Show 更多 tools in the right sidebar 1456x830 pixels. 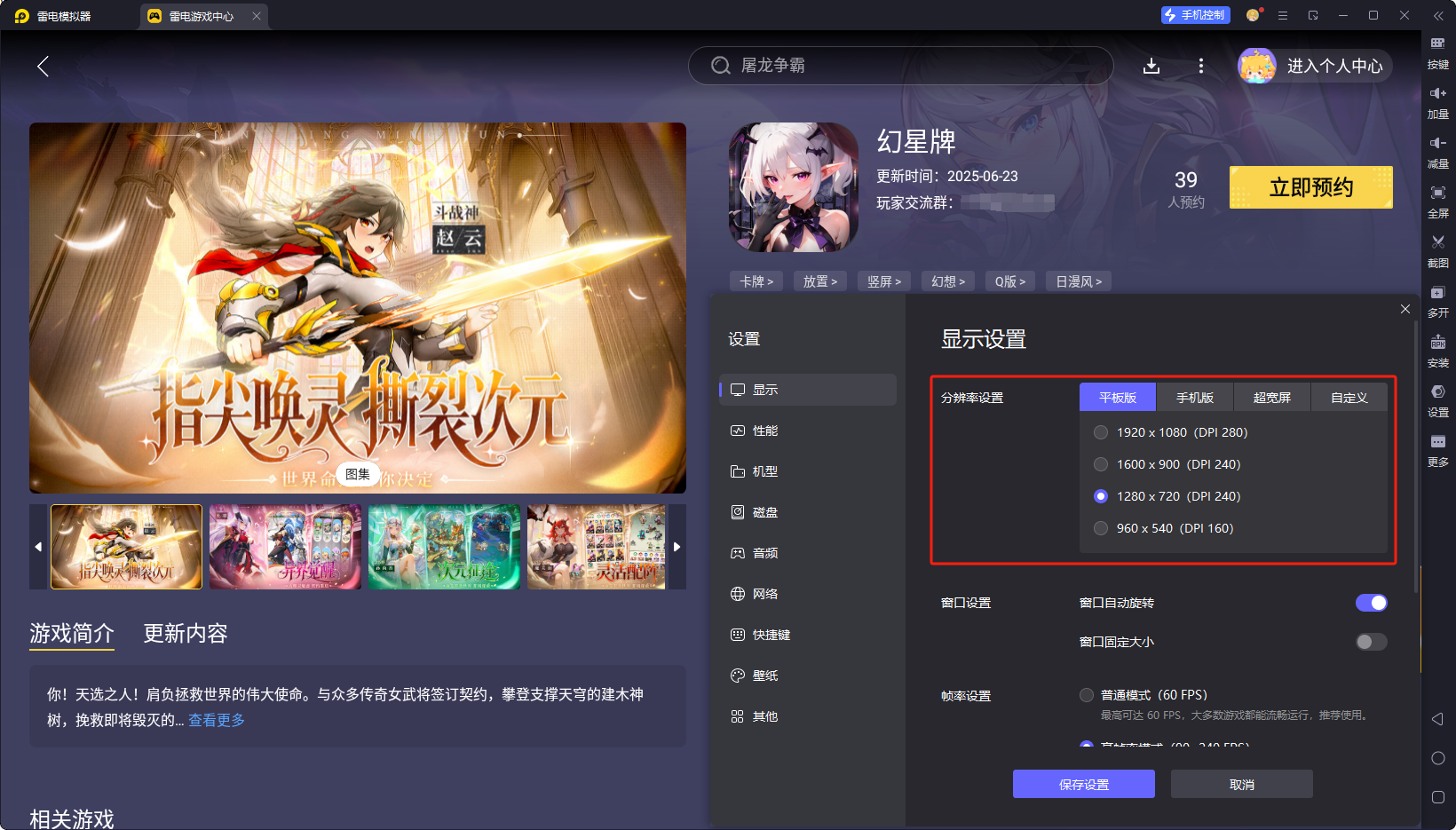(x=1438, y=451)
